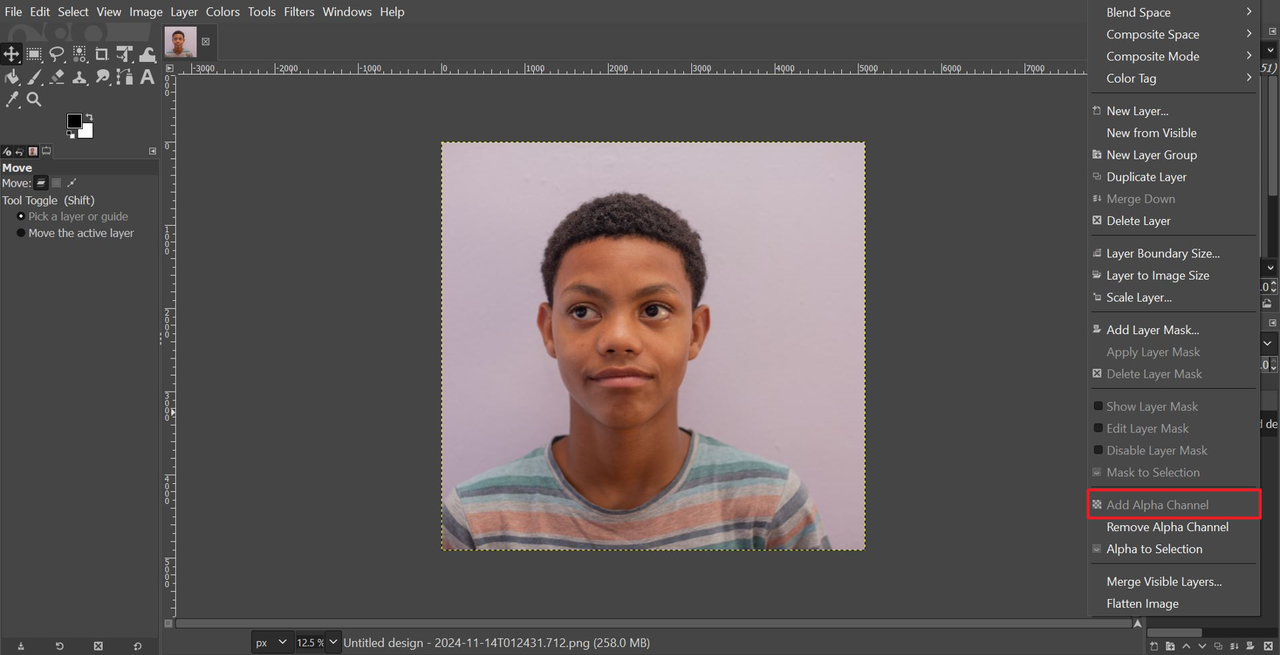1280x655 pixels.
Task: Open the dock tab configuration menu
Action: [x=153, y=151]
